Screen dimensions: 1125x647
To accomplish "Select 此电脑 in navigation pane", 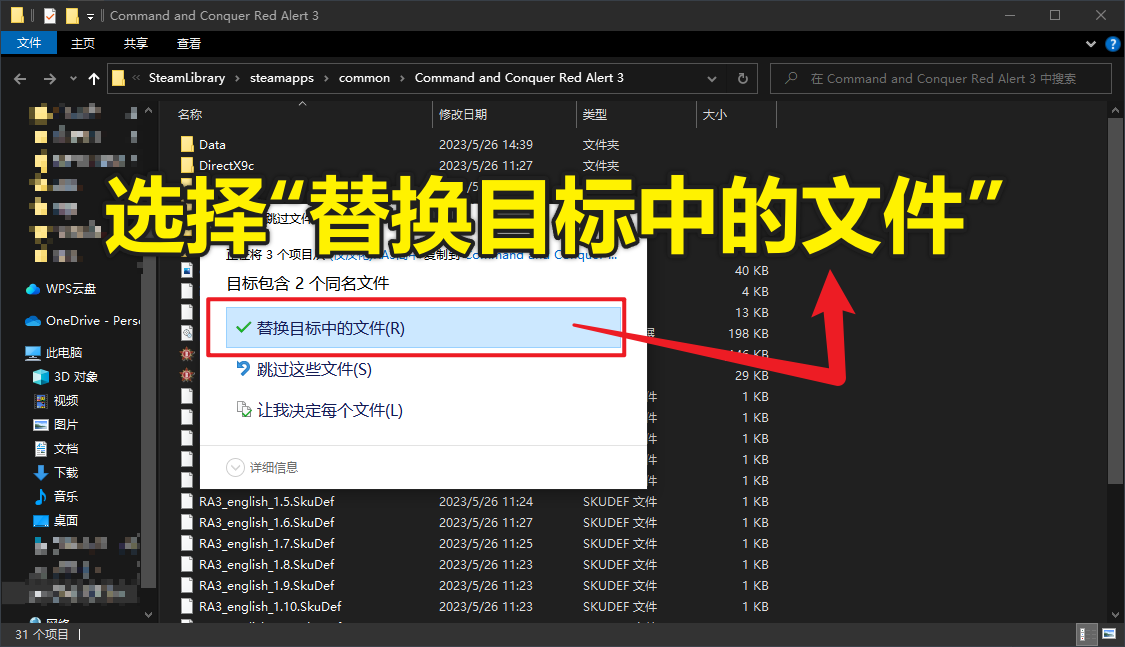I will coord(54,352).
